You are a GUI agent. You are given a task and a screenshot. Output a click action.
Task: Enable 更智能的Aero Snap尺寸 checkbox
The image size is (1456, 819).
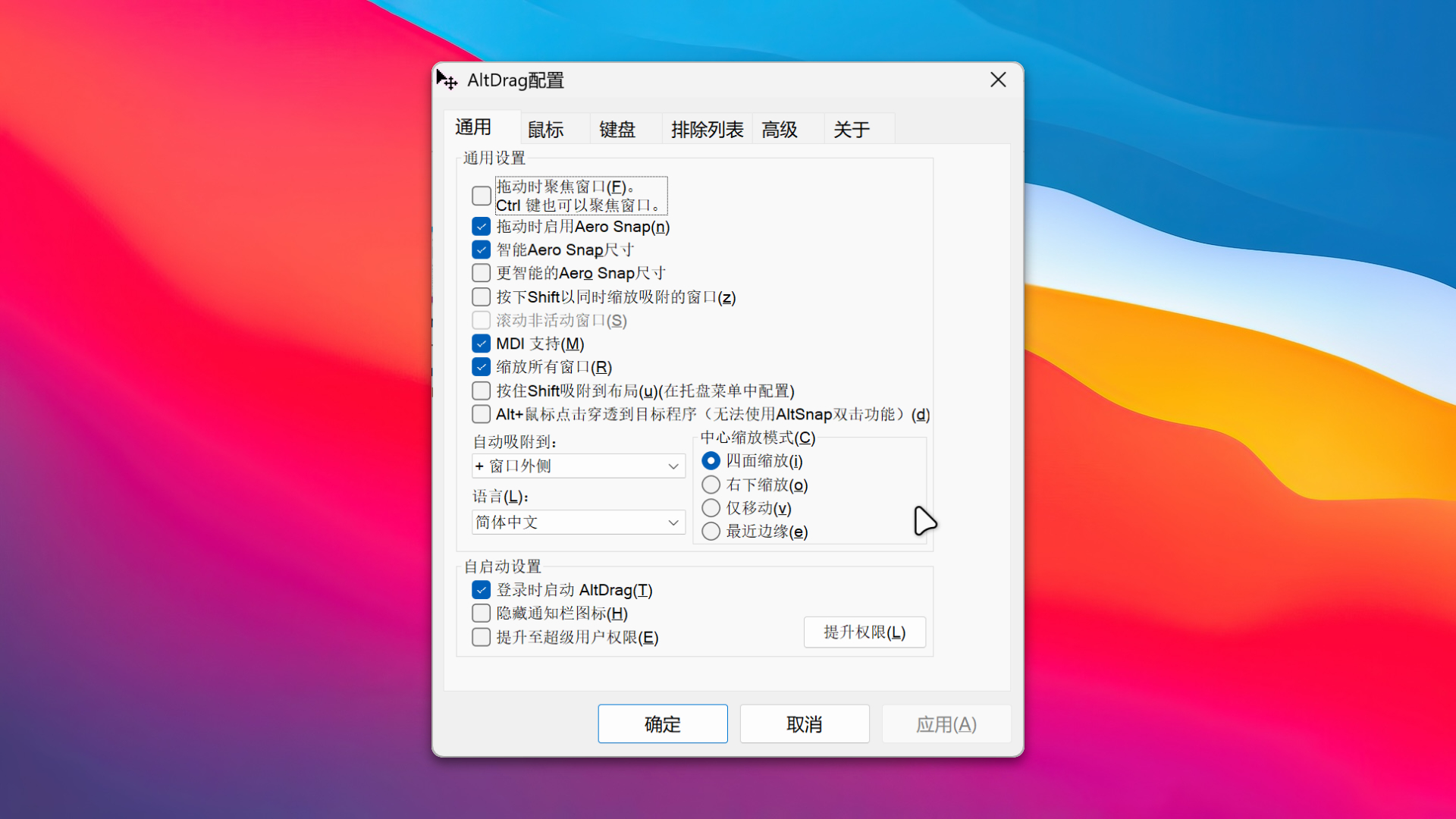pos(482,273)
